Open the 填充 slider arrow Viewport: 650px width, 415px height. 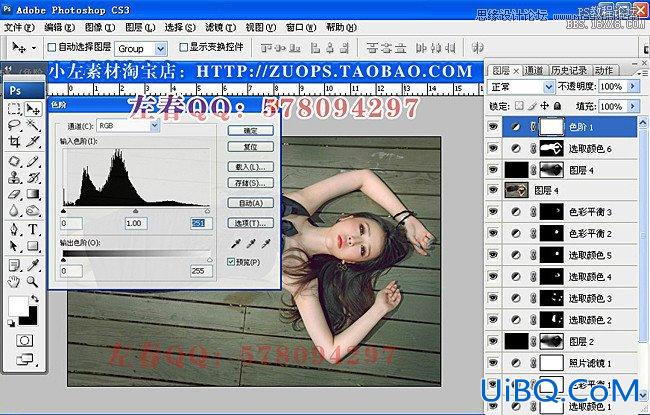tap(633, 107)
